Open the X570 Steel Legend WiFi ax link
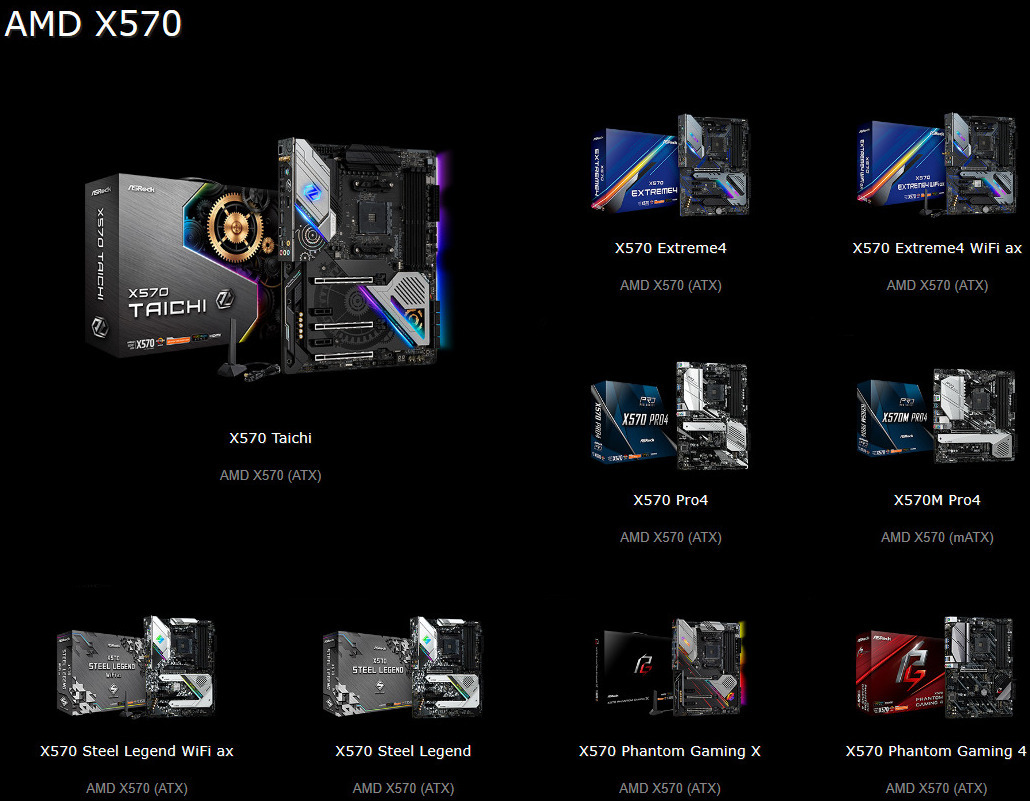Image resolution: width=1030 pixels, height=801 pixels. [137, 751]
